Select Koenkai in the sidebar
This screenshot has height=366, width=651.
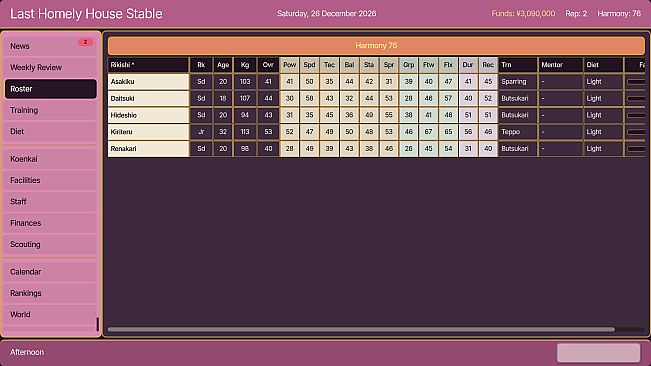50,159
